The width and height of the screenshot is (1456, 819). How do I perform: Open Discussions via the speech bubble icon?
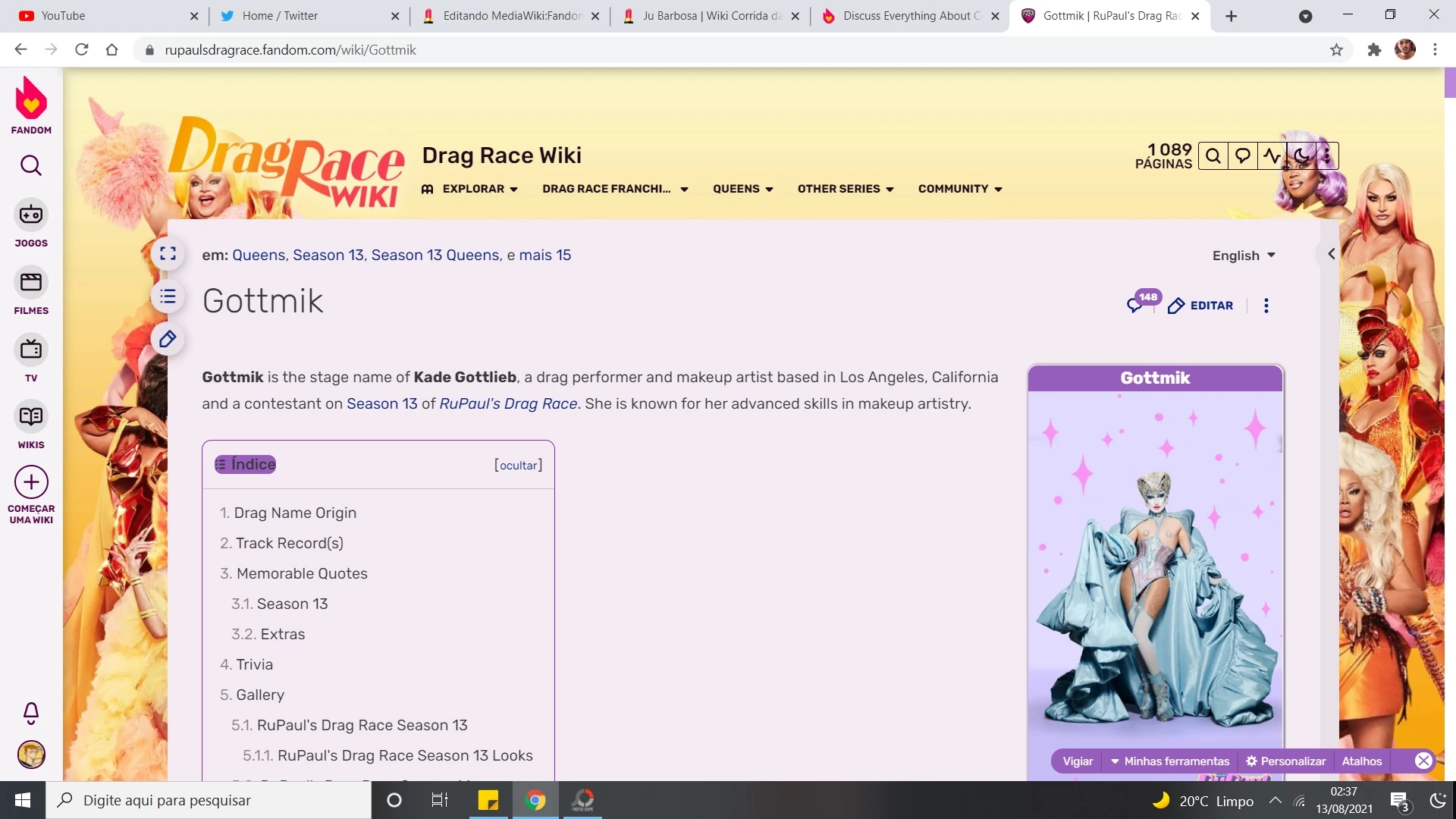tap(1243, 155)
